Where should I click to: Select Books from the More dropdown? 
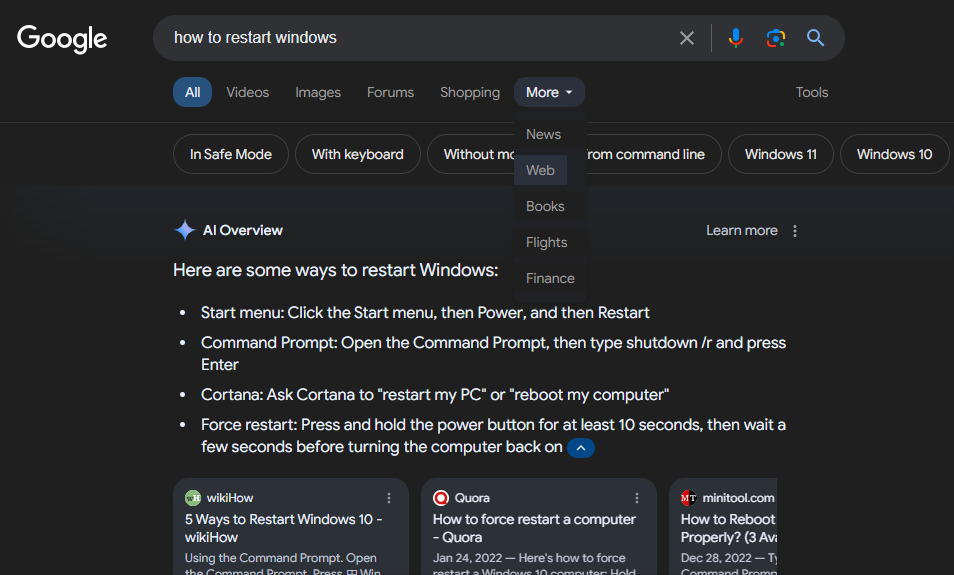pos(545,206)
